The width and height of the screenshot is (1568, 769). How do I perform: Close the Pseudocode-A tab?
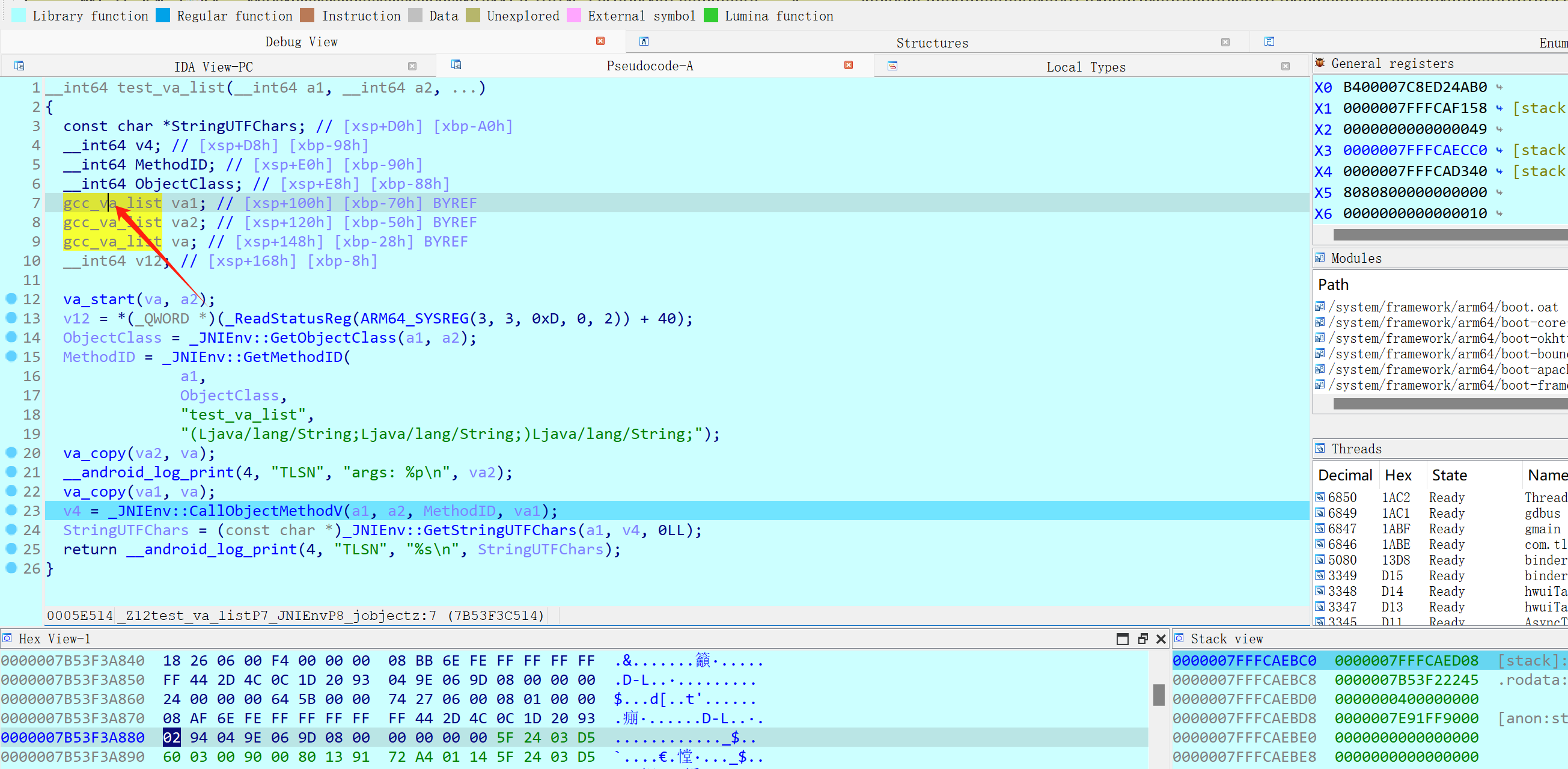click(x=849, y=65)
